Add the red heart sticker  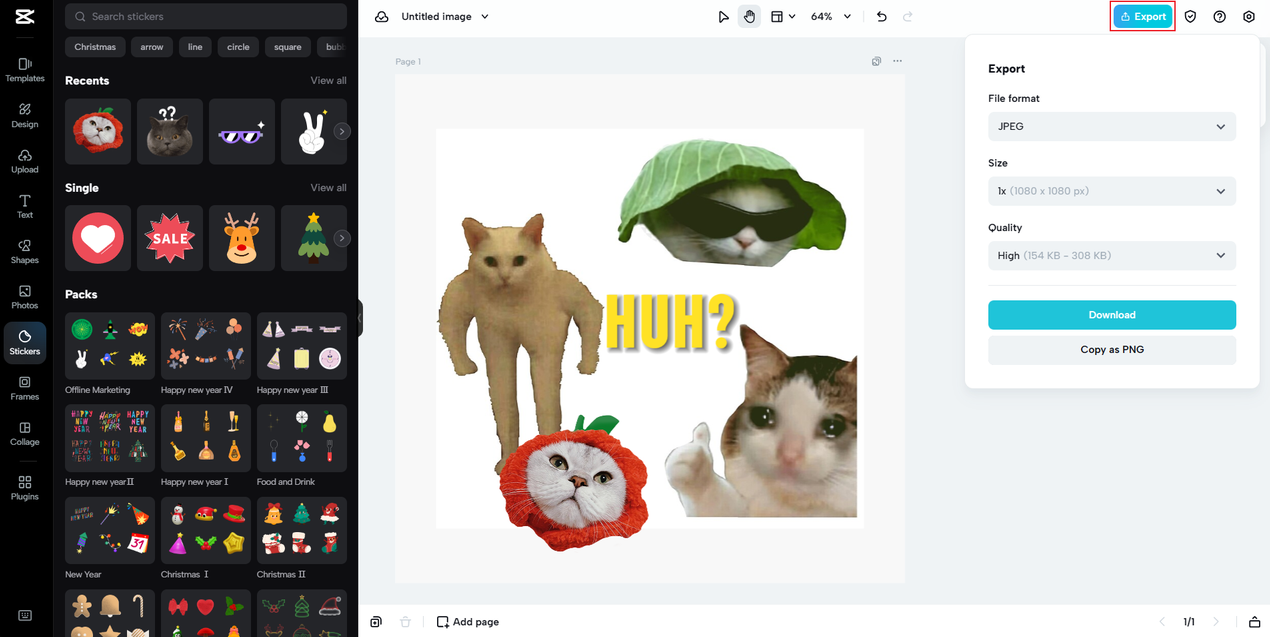pos(98,238)
